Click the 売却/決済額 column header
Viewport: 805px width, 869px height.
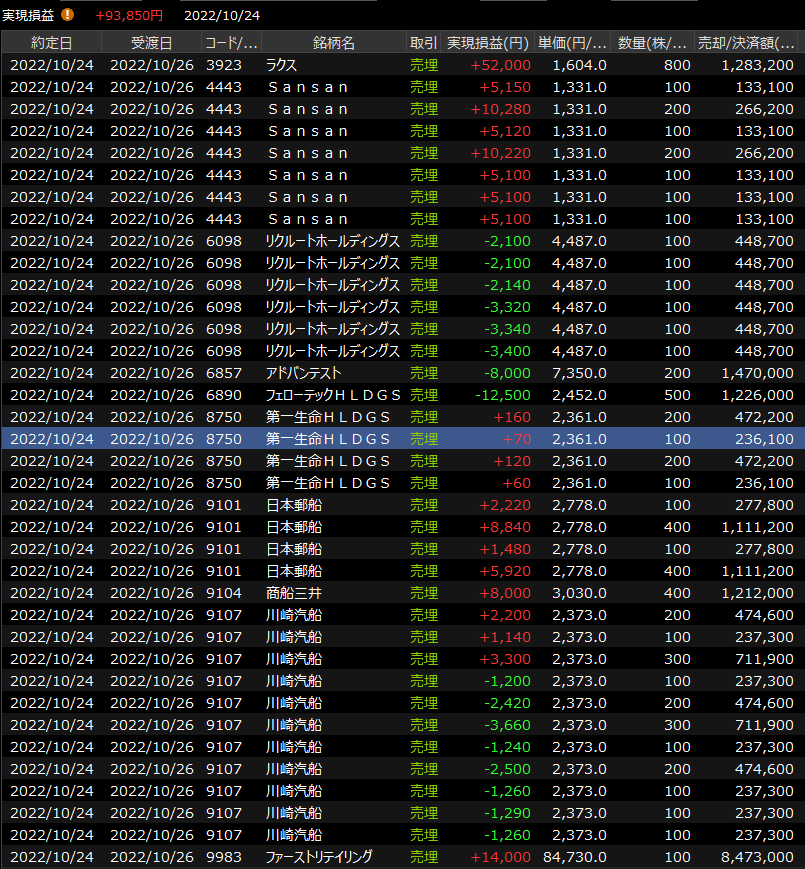(745, 43)
